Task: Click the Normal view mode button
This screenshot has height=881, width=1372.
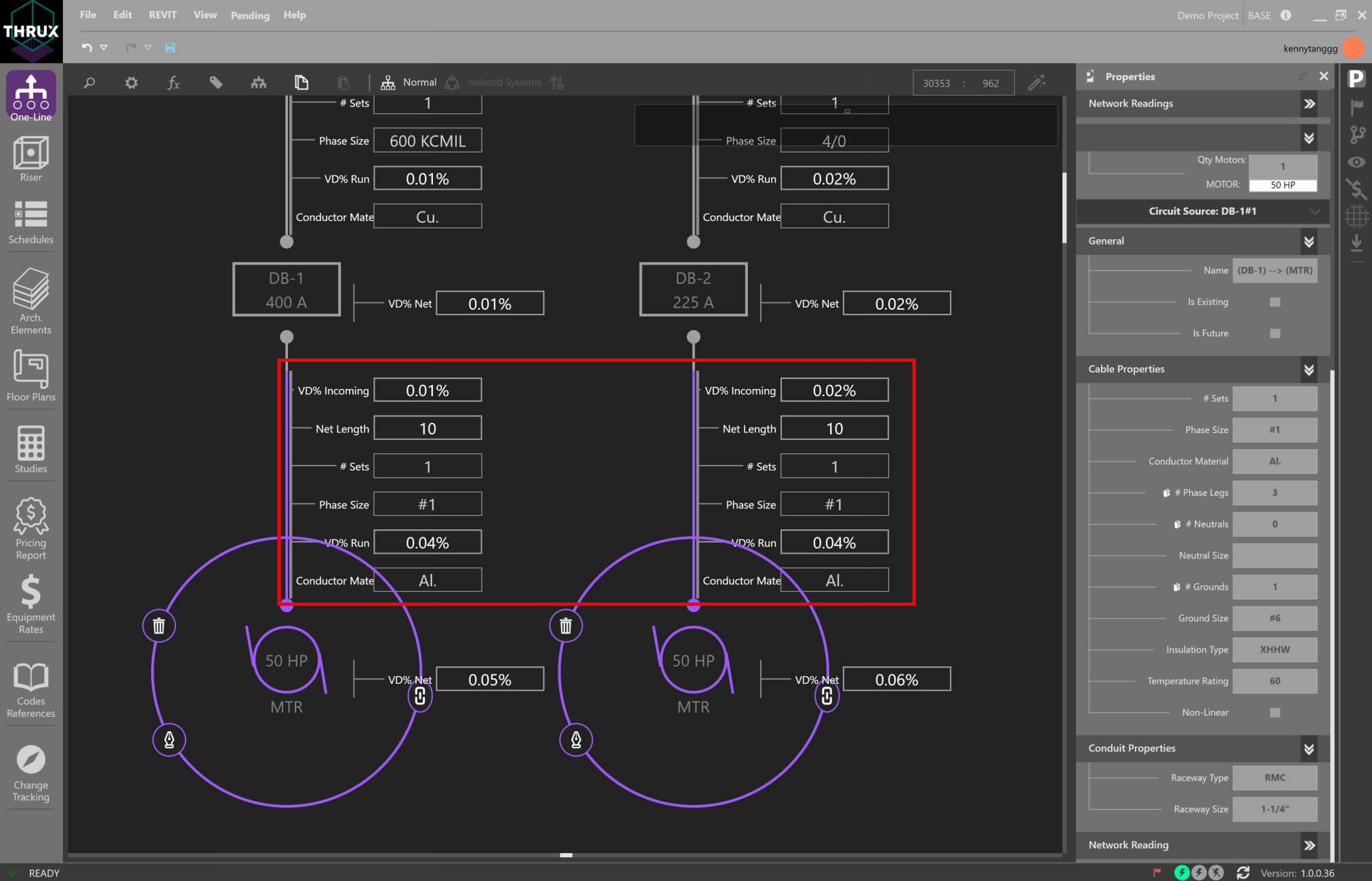Action: click(409, 83)
